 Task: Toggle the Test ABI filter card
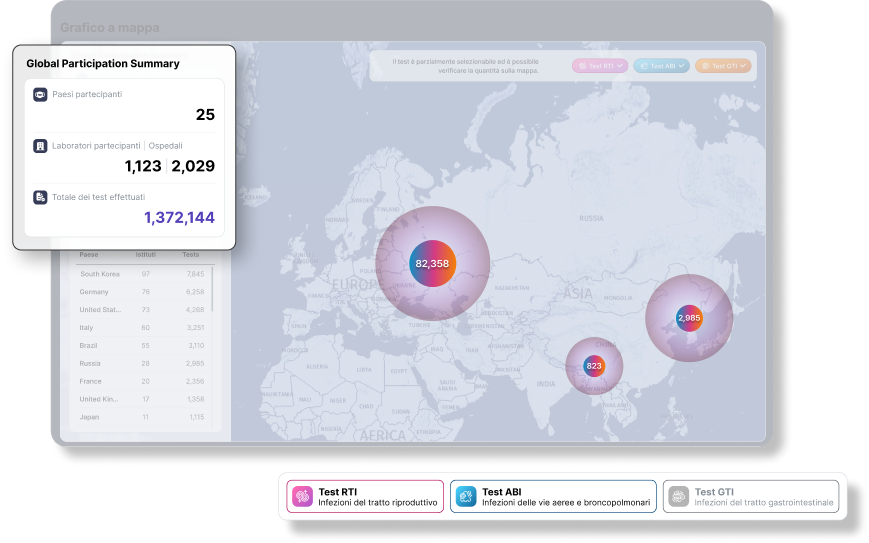pos(553,496)
